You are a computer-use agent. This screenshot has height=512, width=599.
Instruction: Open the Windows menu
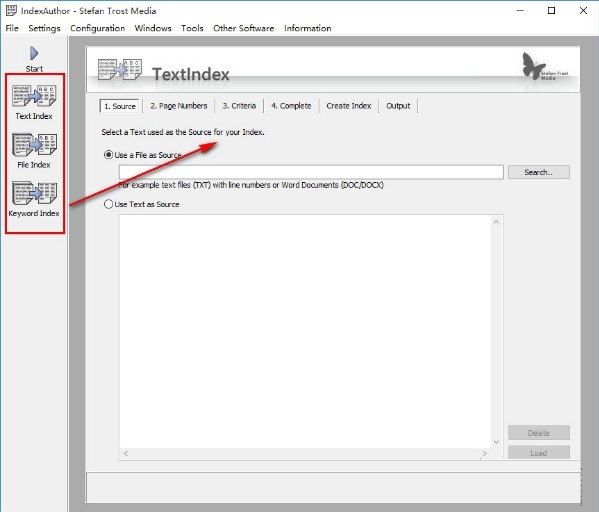point(153,28)
